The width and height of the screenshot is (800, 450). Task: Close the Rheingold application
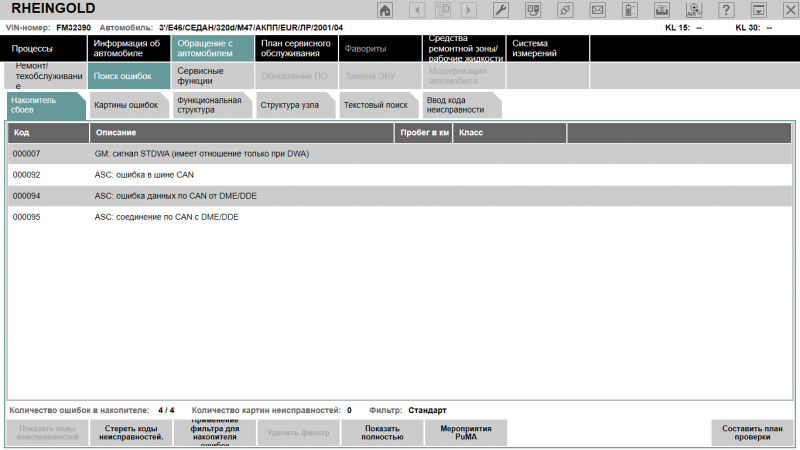[x=790, y=10]
